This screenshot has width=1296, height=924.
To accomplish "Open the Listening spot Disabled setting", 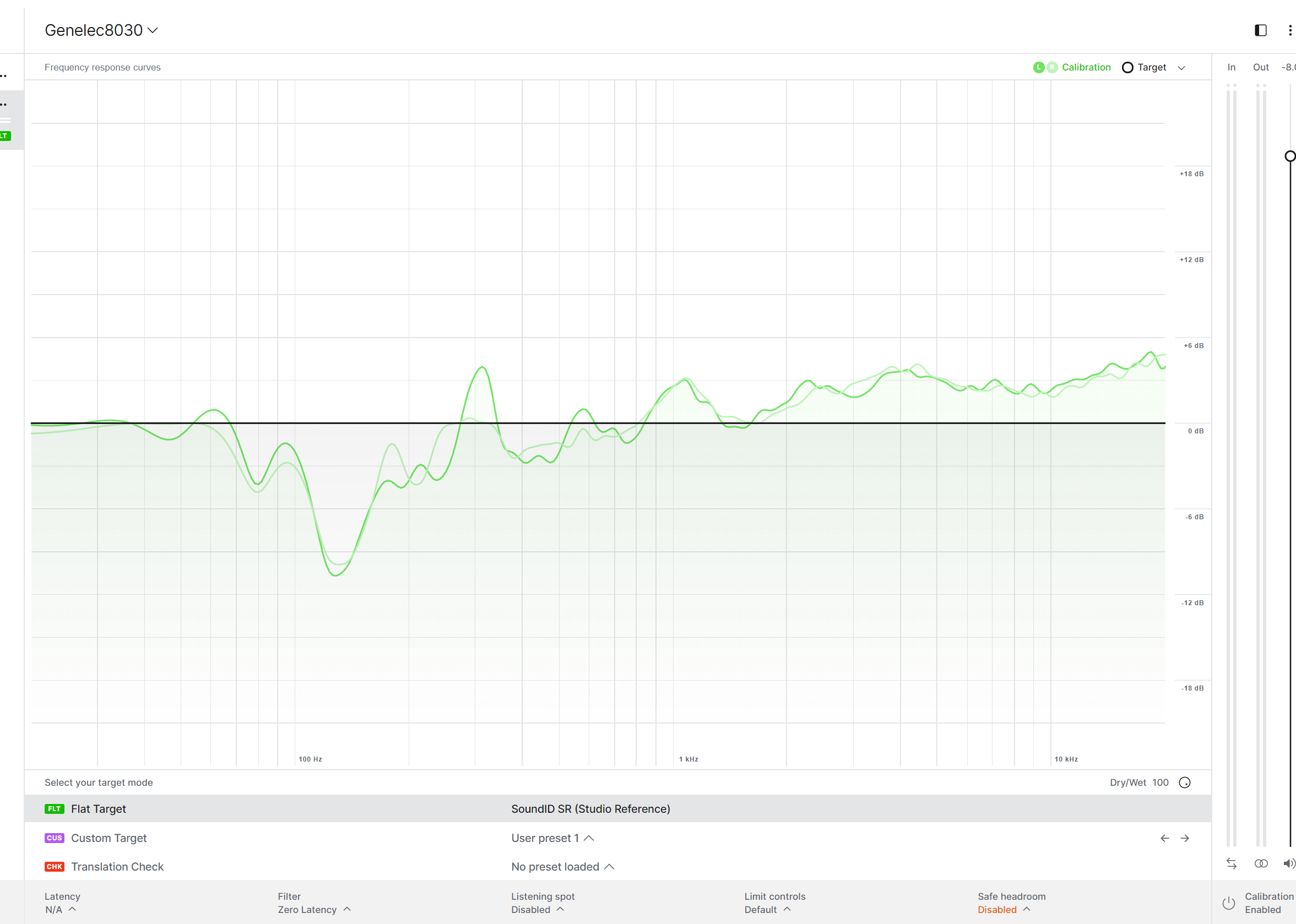I will coord(536,909).
